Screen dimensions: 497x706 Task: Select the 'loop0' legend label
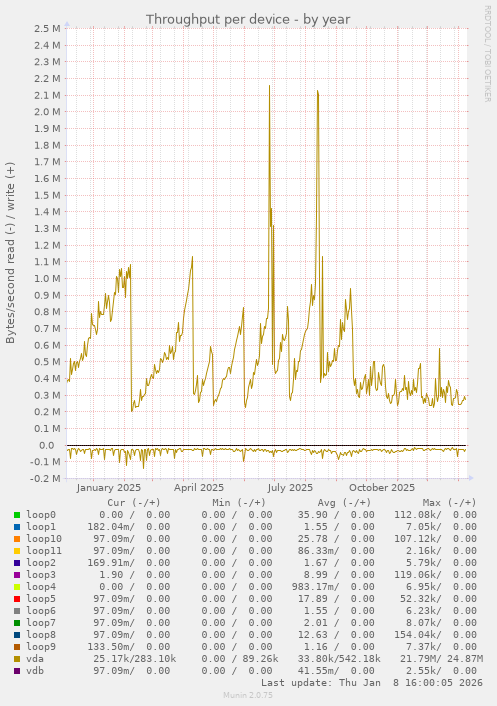pyautogui.click(x=41, y=515)
